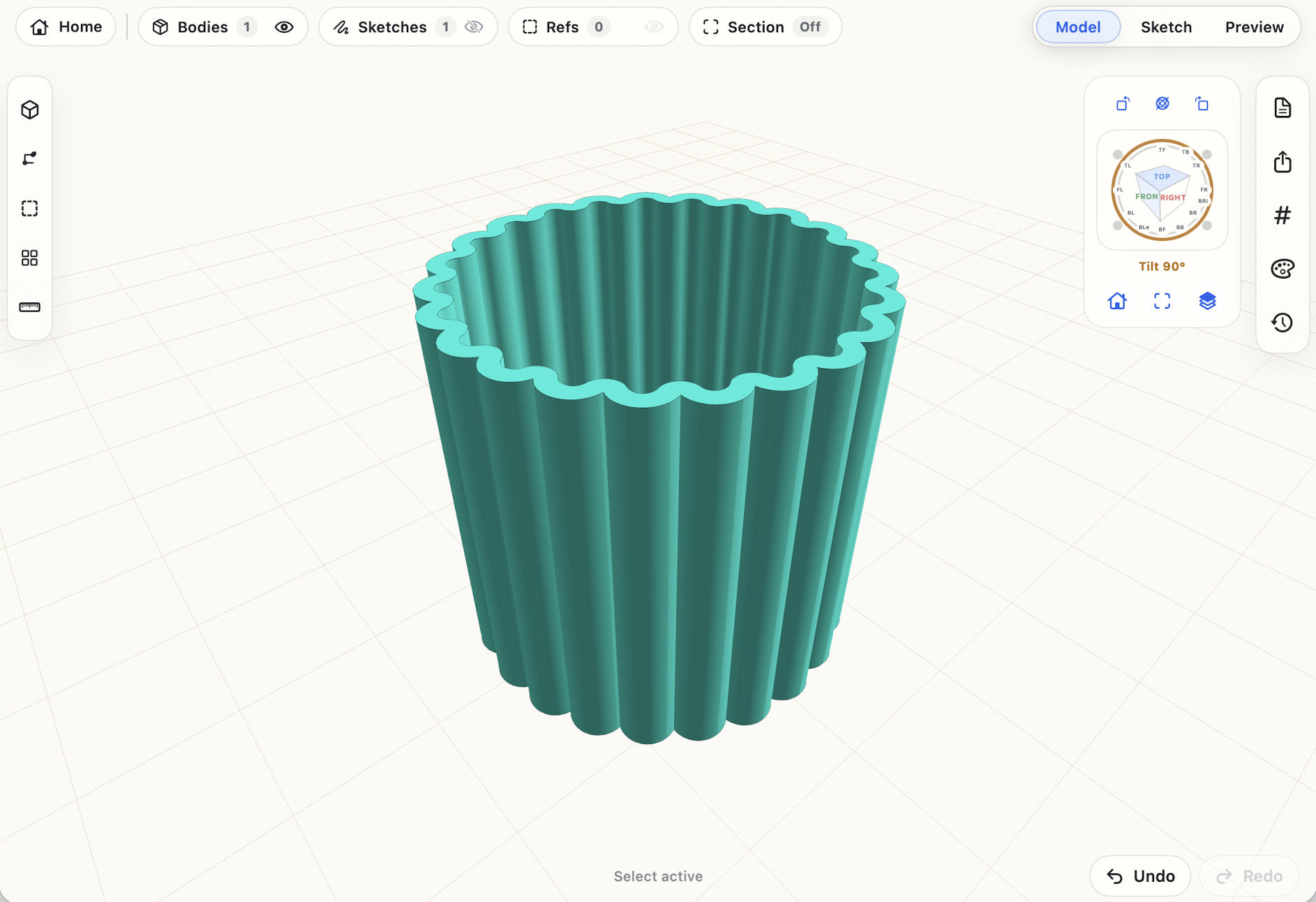Click the TOP face of view cube
1316x902 pixels.
click(x=1162, y=177)
